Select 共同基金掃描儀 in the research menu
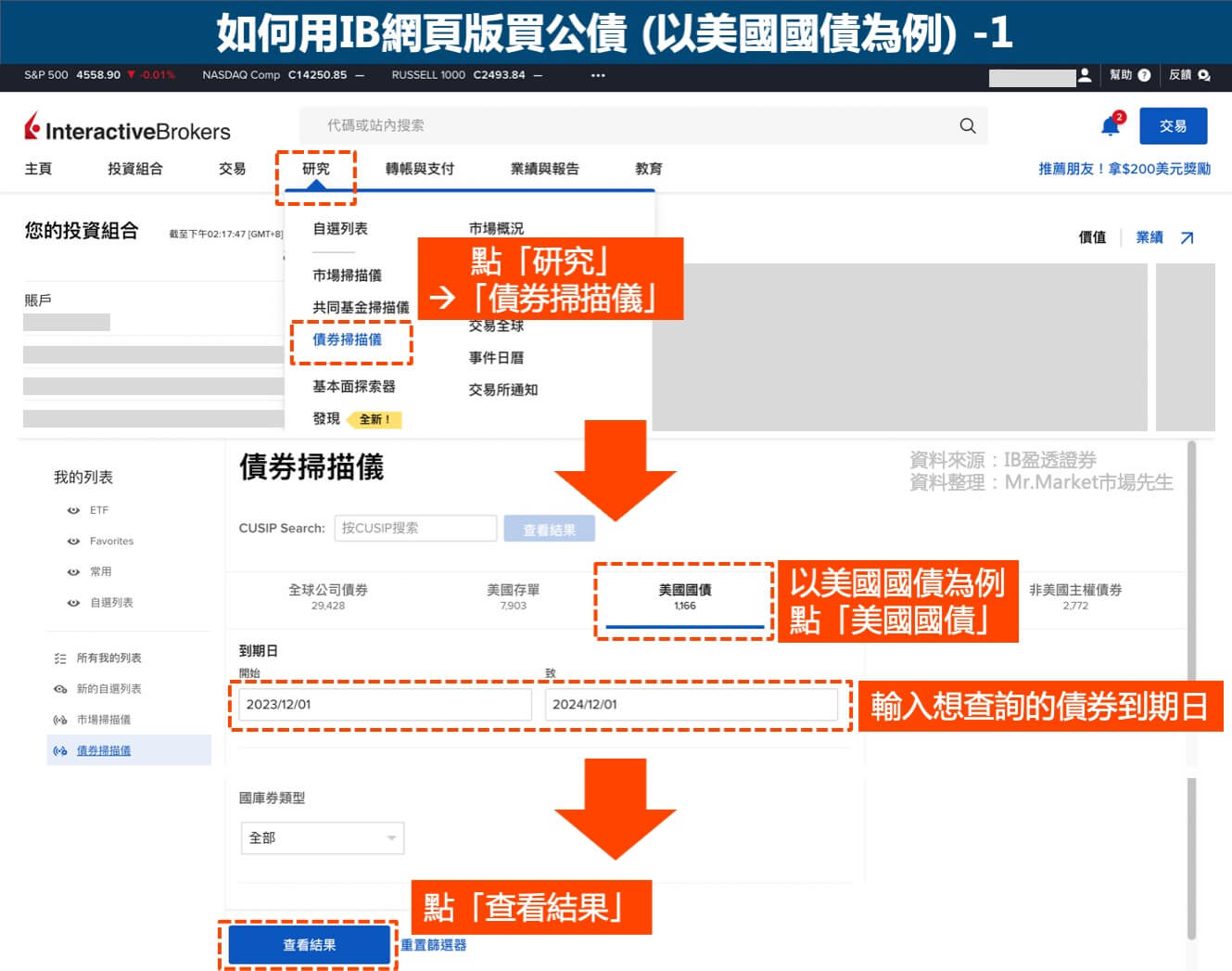The height and width of the screenshot is (971, 1232). click(361, 307)
